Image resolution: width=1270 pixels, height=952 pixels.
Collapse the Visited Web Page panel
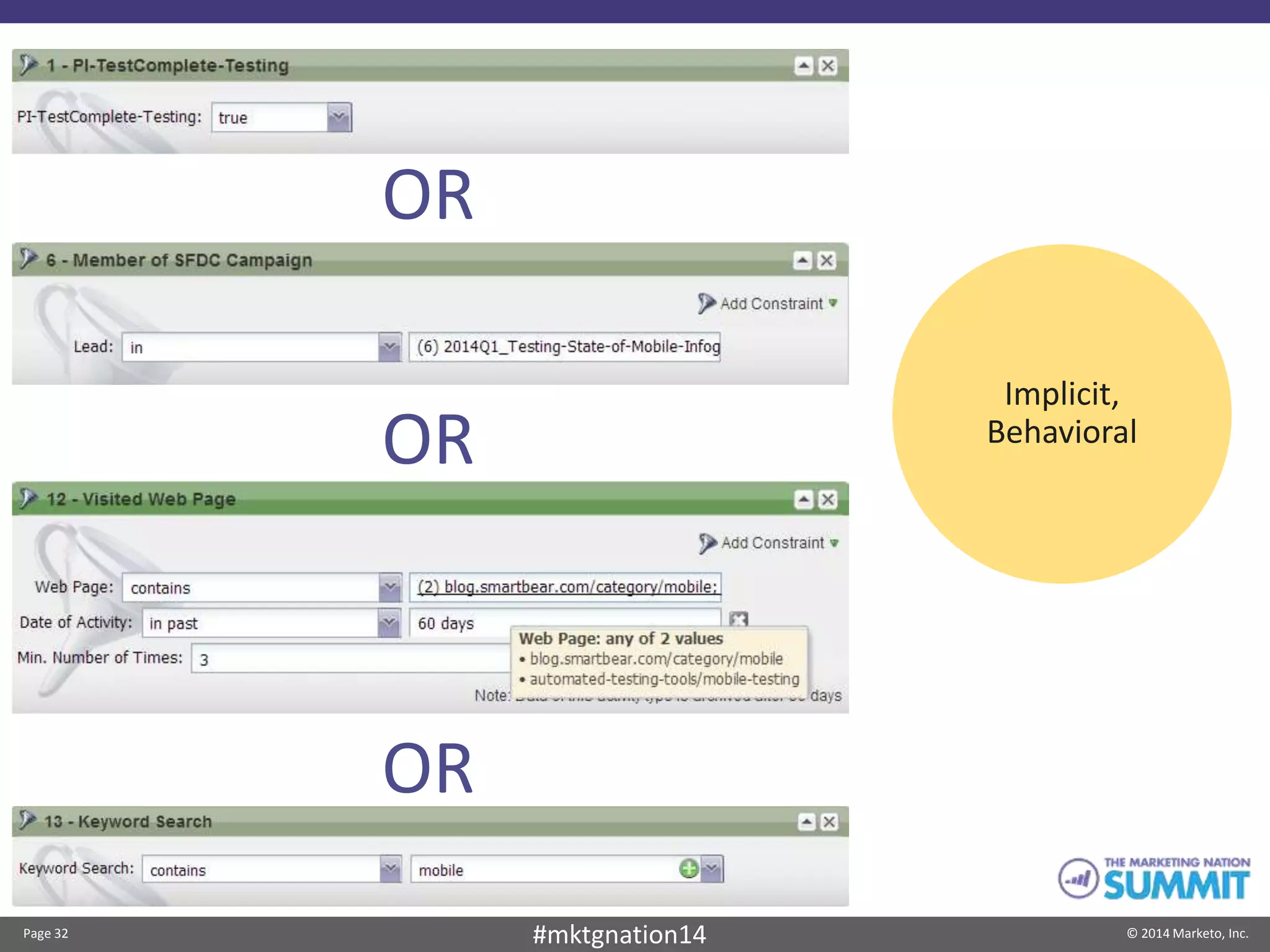804,500
